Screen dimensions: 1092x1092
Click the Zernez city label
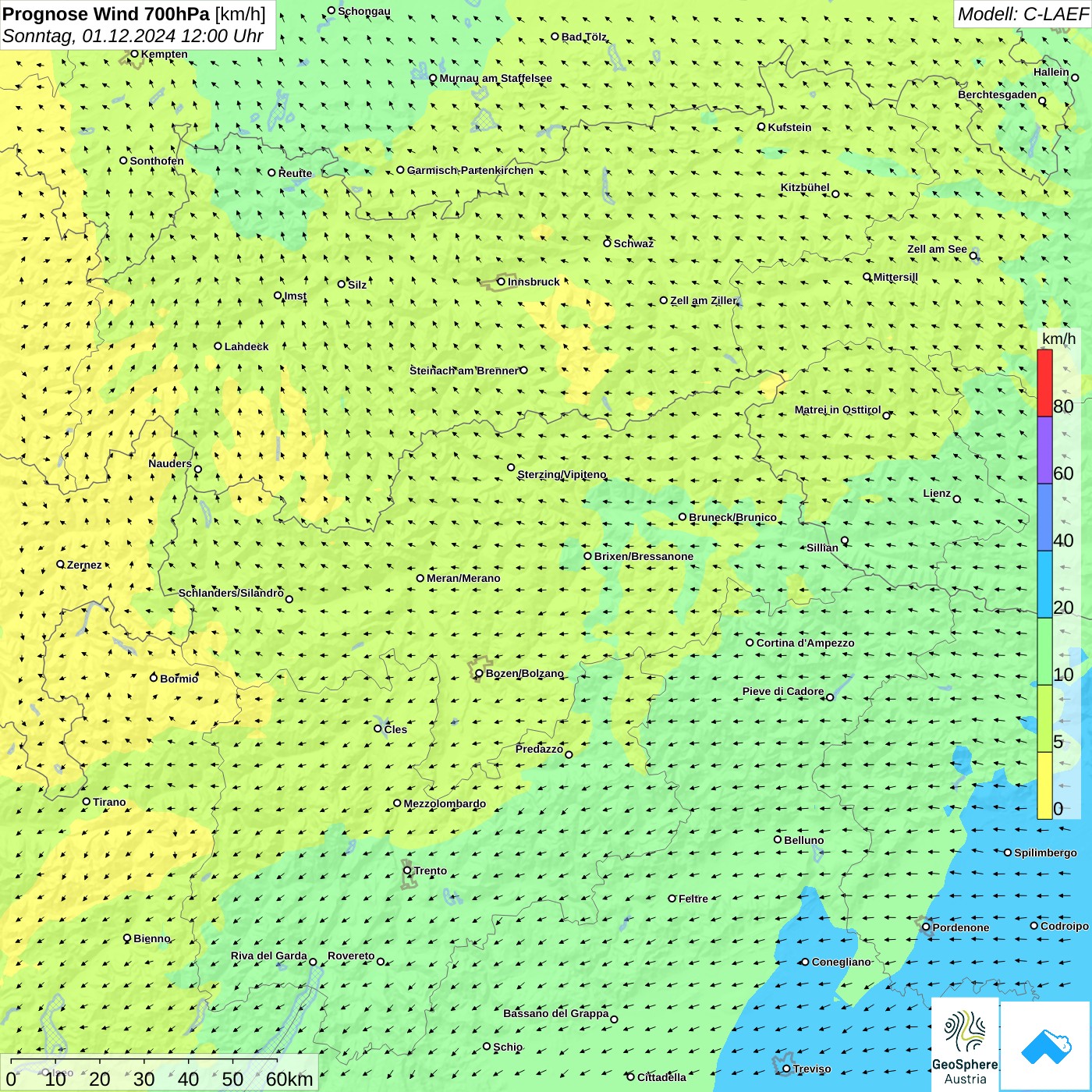click(x=84, y=565)
